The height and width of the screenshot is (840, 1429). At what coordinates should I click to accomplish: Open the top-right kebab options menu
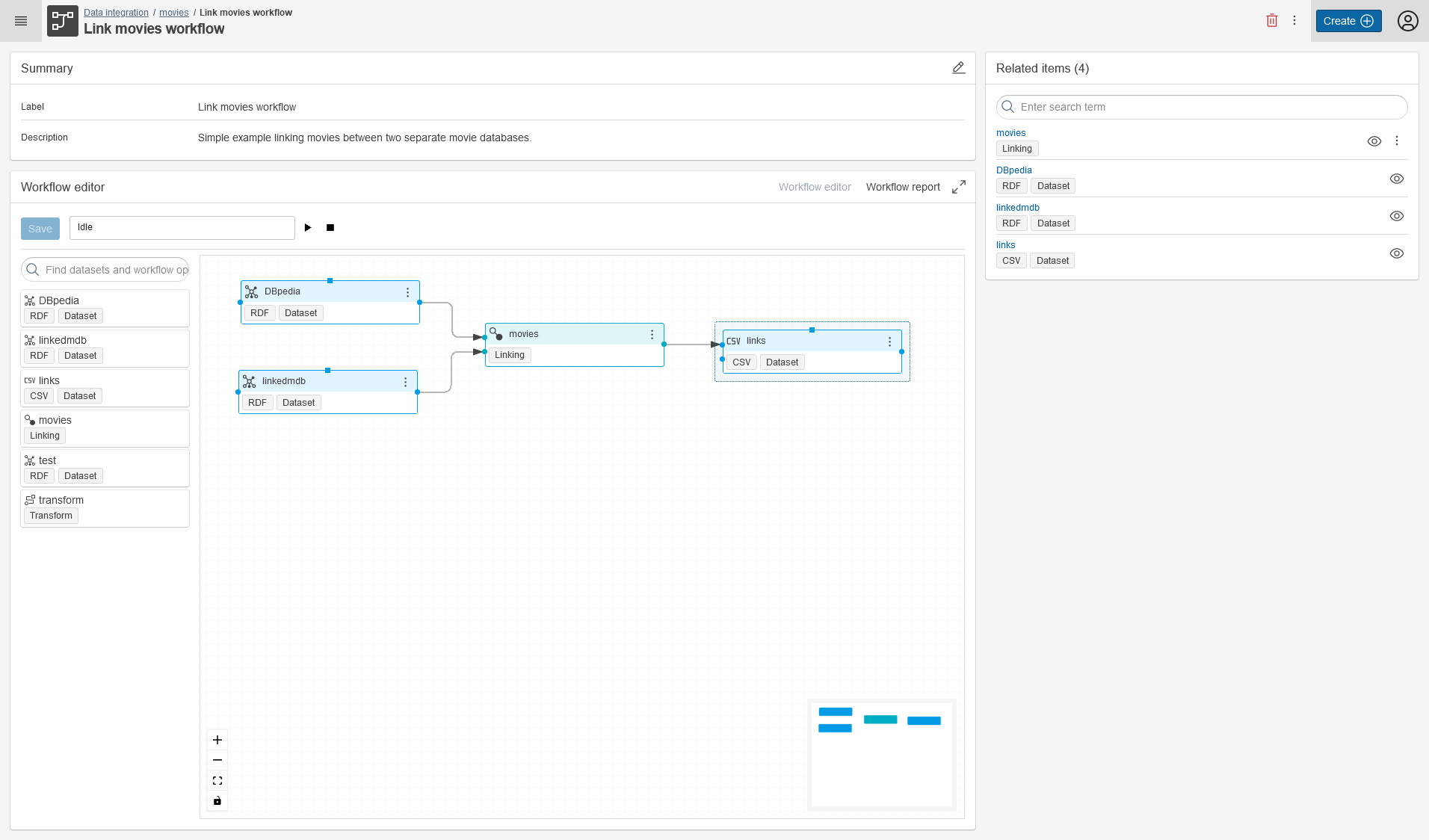click(1295, 20)
